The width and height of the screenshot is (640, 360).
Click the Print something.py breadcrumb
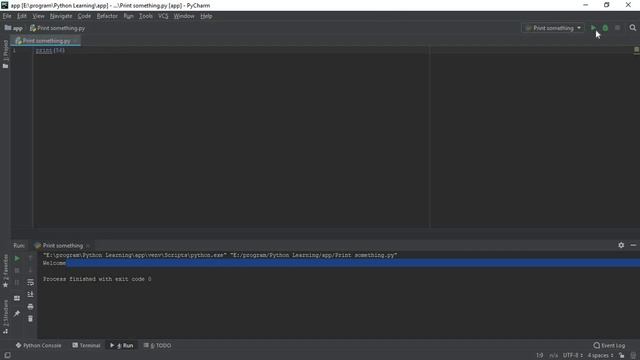[x=58, y=28]
